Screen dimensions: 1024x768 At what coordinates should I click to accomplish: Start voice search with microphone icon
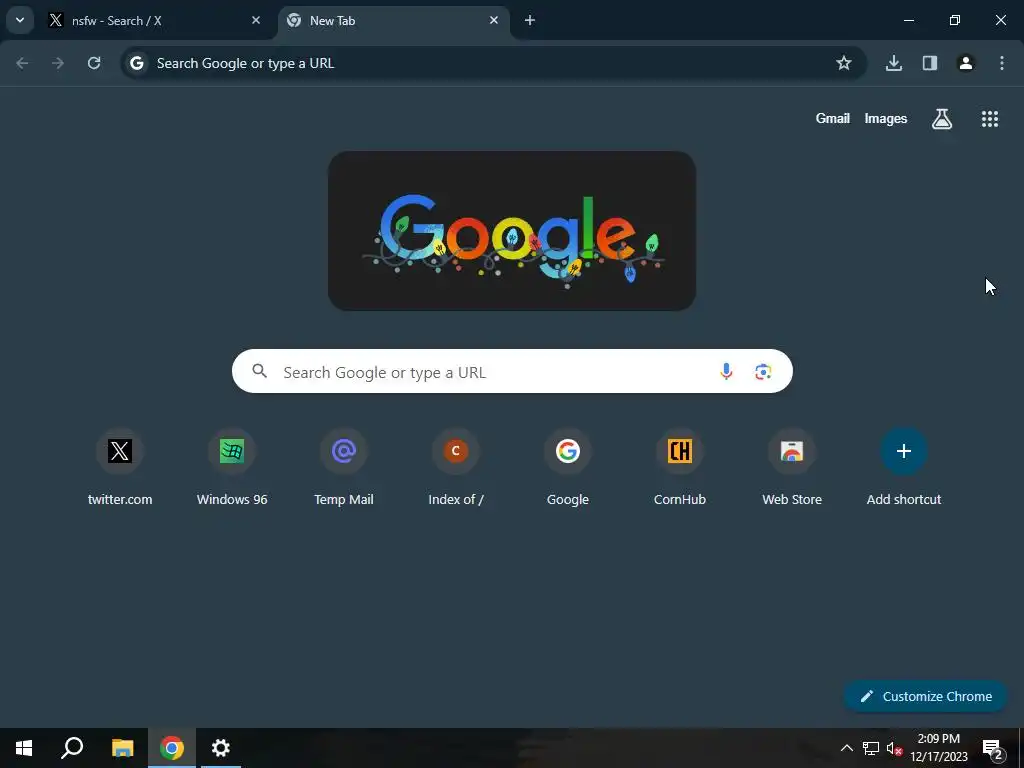pos(726,372)
